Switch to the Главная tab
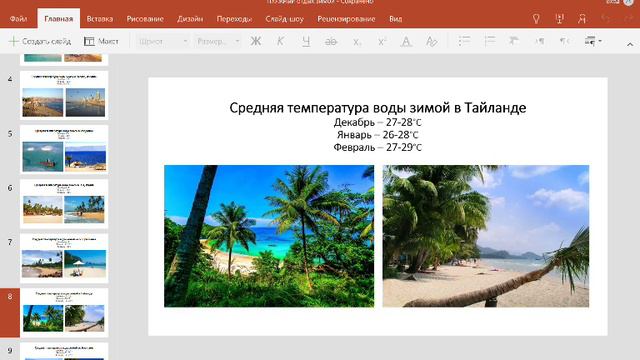The height and width of the screenshot is (360, 640). 58,19
